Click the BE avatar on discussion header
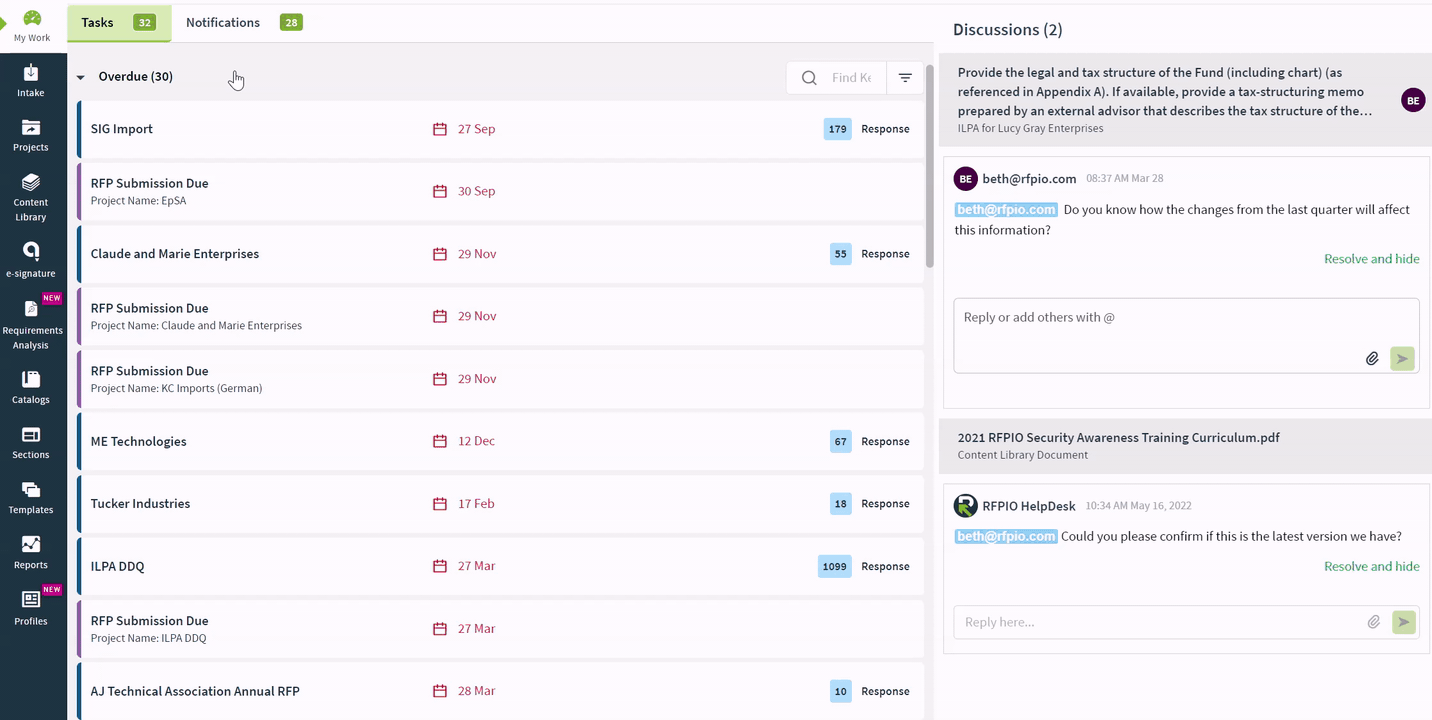Screen dimensions: 1432x720 pos(1413,100)
